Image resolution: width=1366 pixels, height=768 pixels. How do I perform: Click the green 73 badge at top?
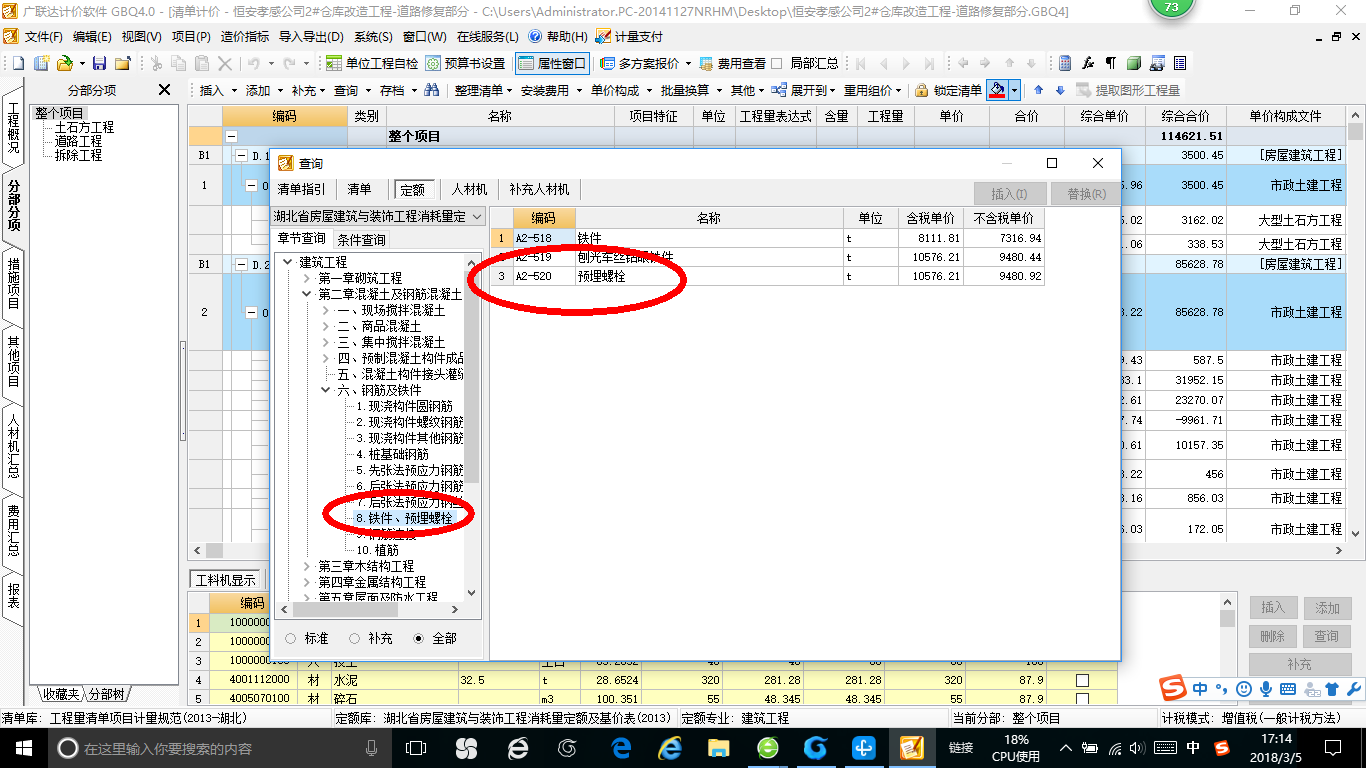pos(1171,7)
